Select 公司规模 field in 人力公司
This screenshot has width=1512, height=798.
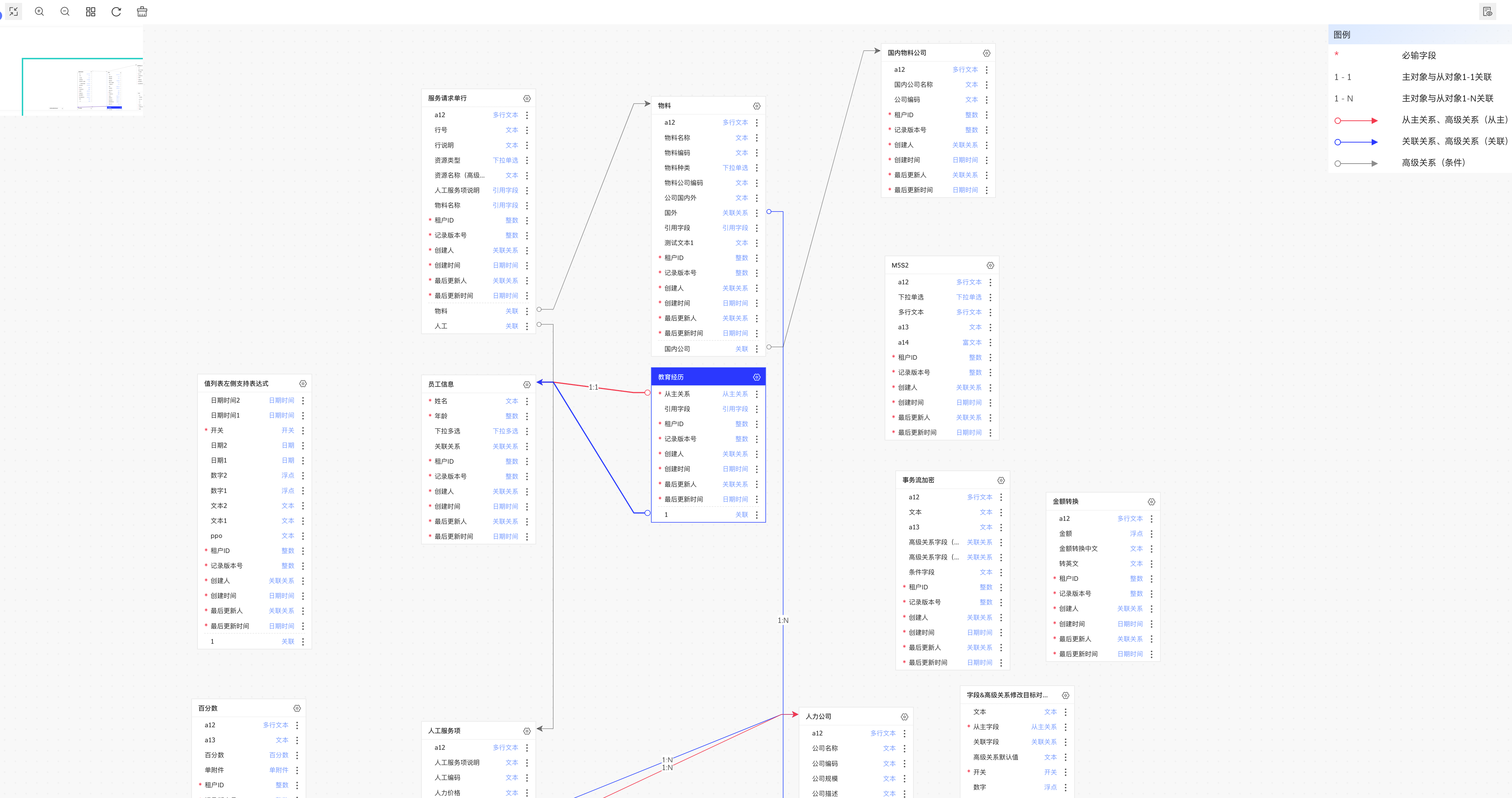click(856, 779)
